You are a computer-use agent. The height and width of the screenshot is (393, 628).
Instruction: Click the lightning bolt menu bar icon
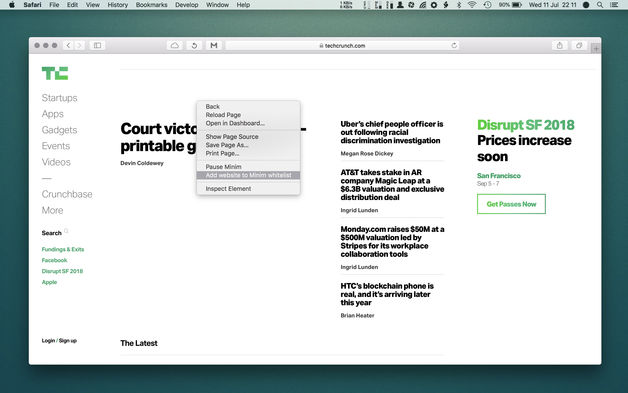(446, 5)
